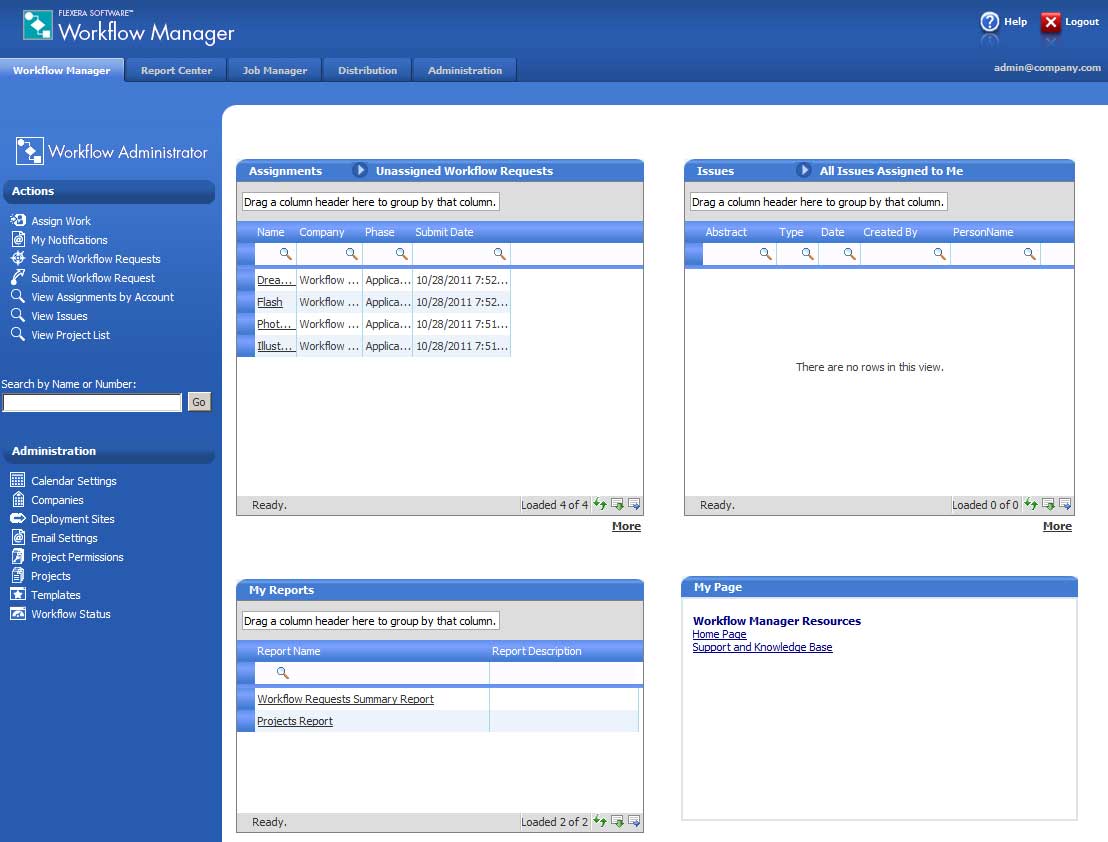Screen dimensions: 1108x842
Task: Click the Help text link
Action: click(x=1015, y=22)
